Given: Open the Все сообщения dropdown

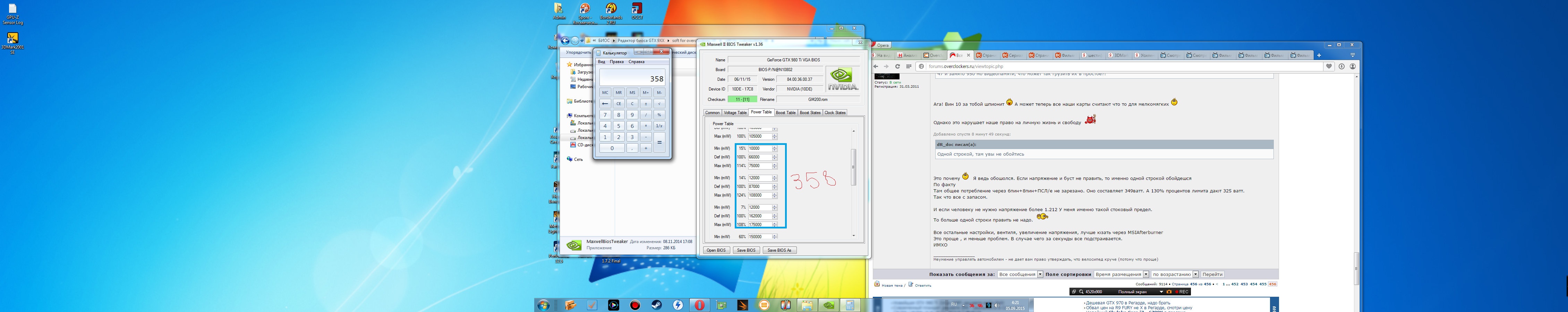Looking at the screenshot, I should point(1020,274).
